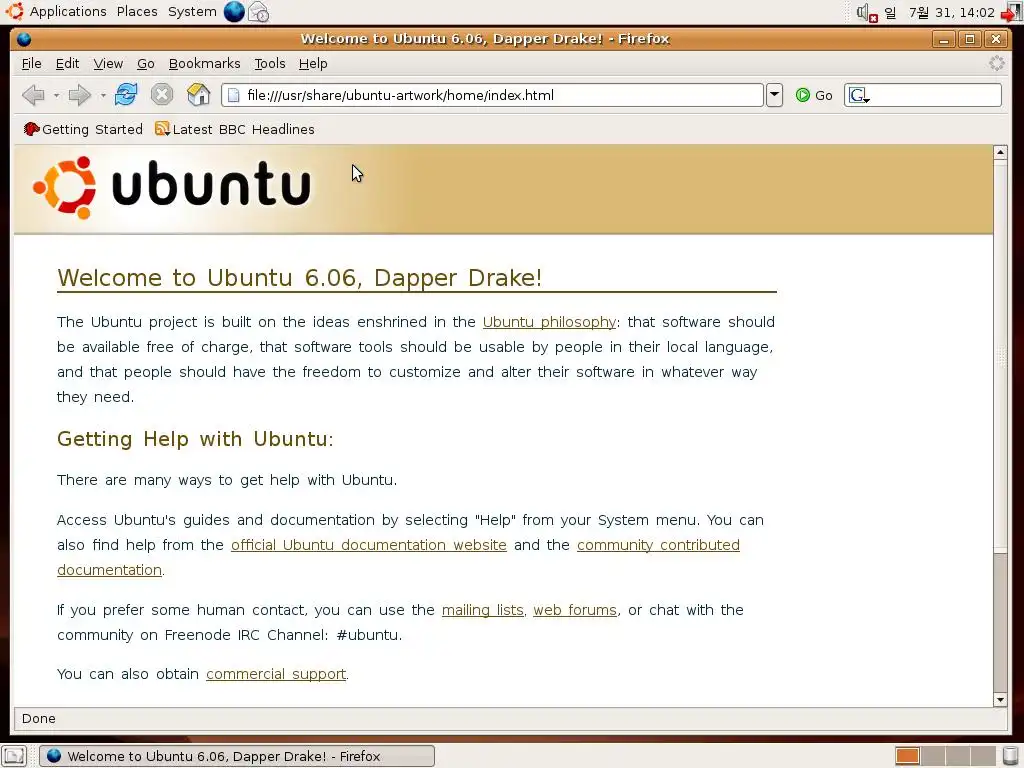The height and width of the screenshot is (768, 1024).
Task: Open the File menu
Action: pos(31,63)
